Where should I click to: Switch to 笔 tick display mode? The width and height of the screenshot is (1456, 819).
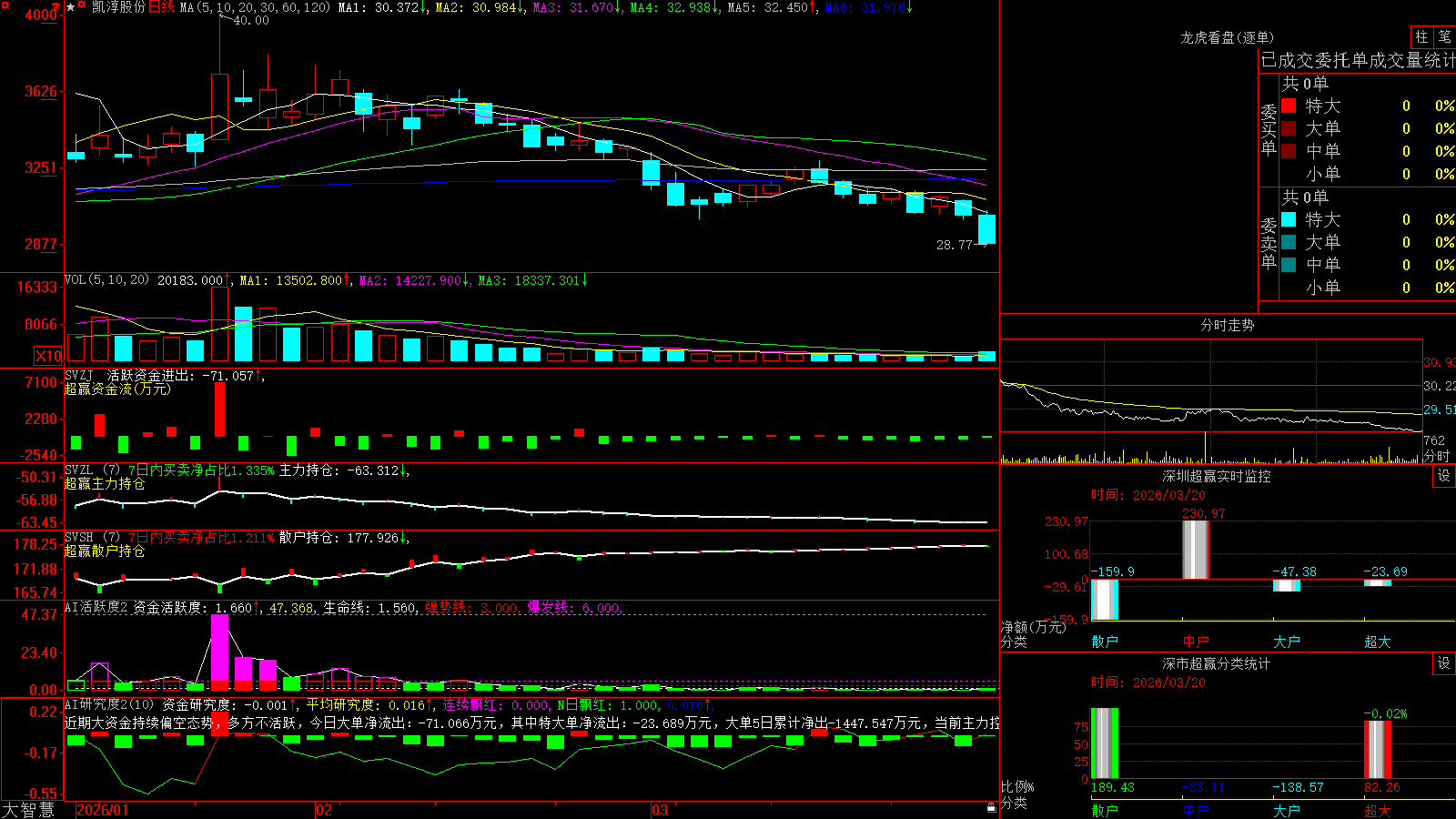coord(1445,37)
